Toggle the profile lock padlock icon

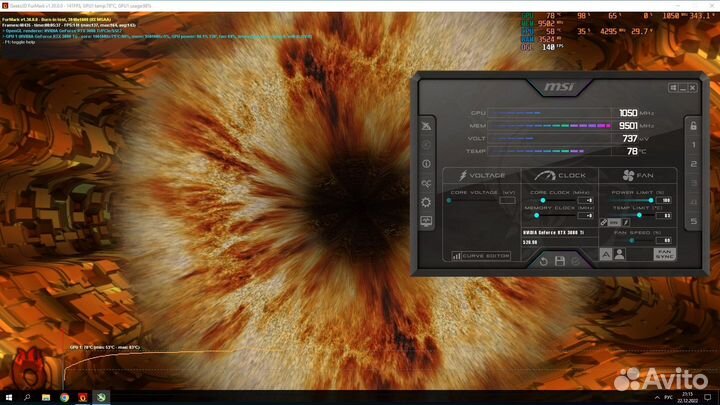pos(693,125)
